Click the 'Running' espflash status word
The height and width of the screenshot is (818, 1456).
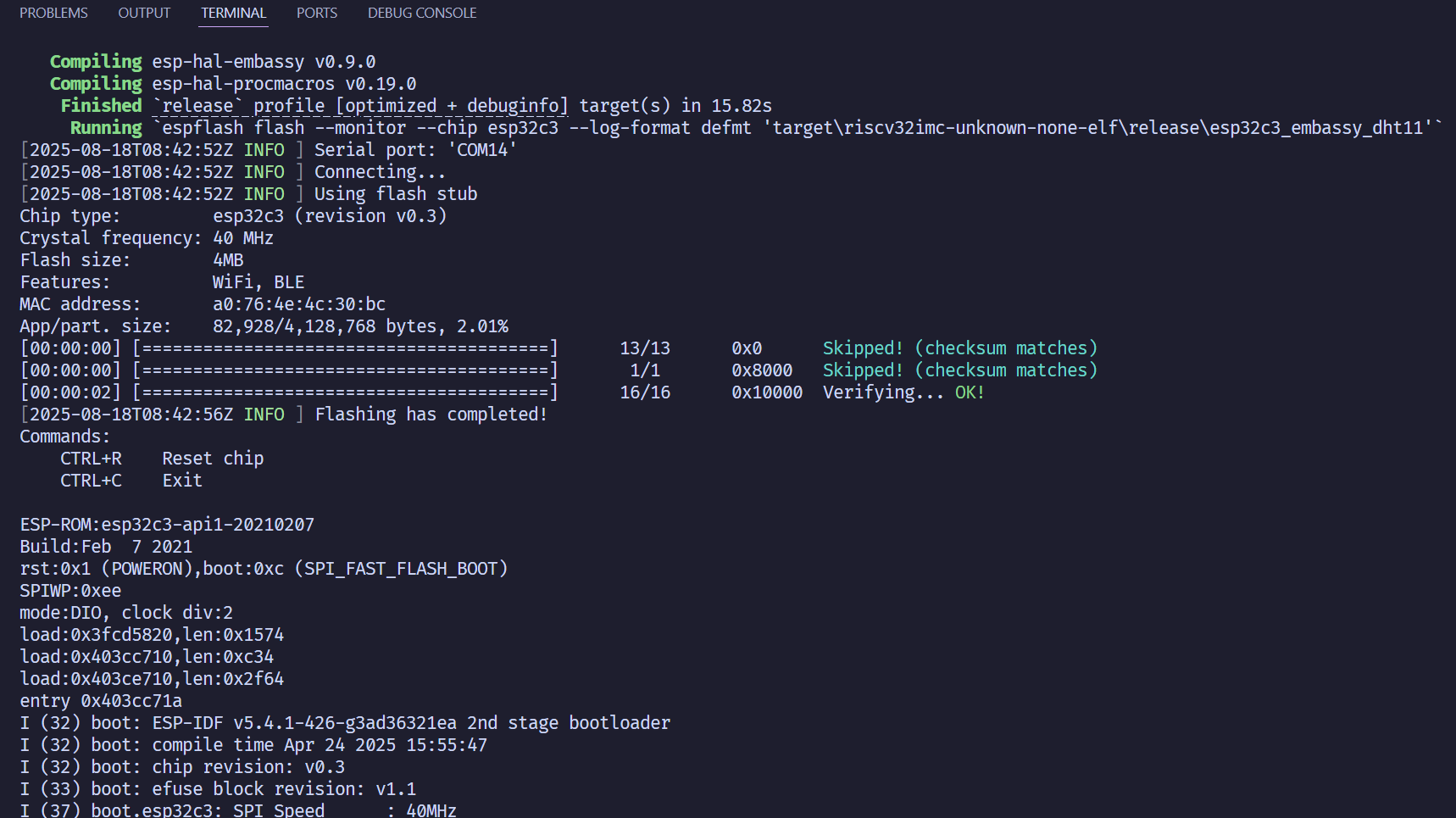pyautogui.click(x=106, y=128)
